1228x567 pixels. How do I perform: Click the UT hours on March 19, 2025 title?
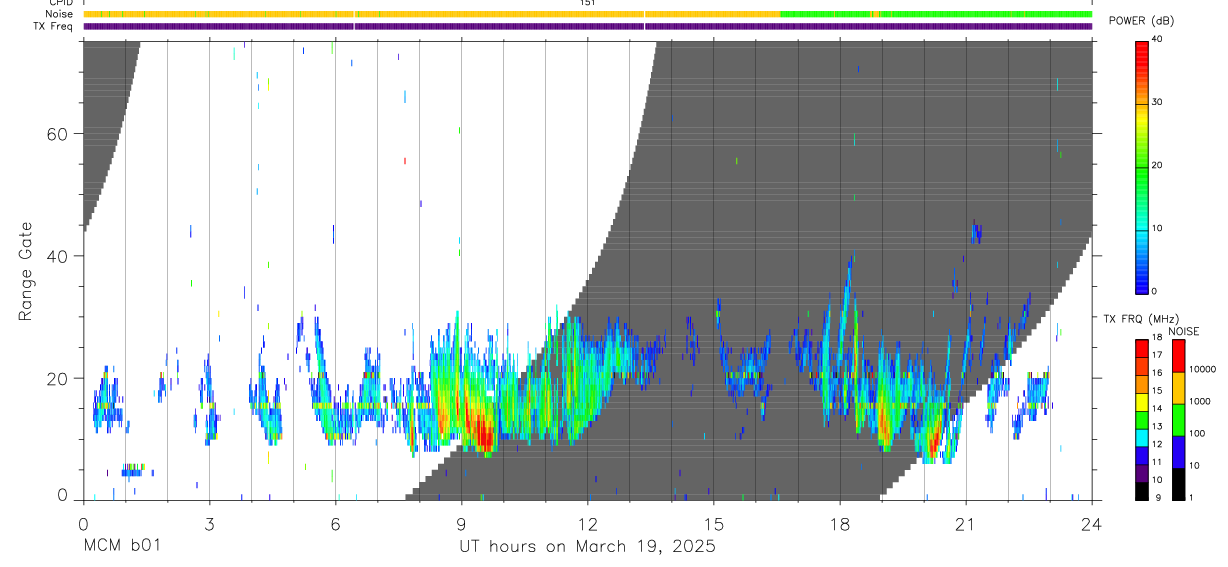coord(587,546)
